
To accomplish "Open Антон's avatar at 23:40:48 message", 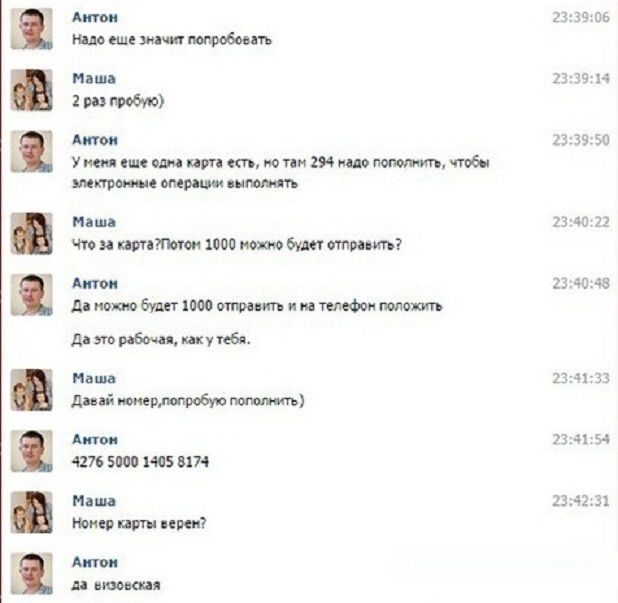I will pos(31,295).
